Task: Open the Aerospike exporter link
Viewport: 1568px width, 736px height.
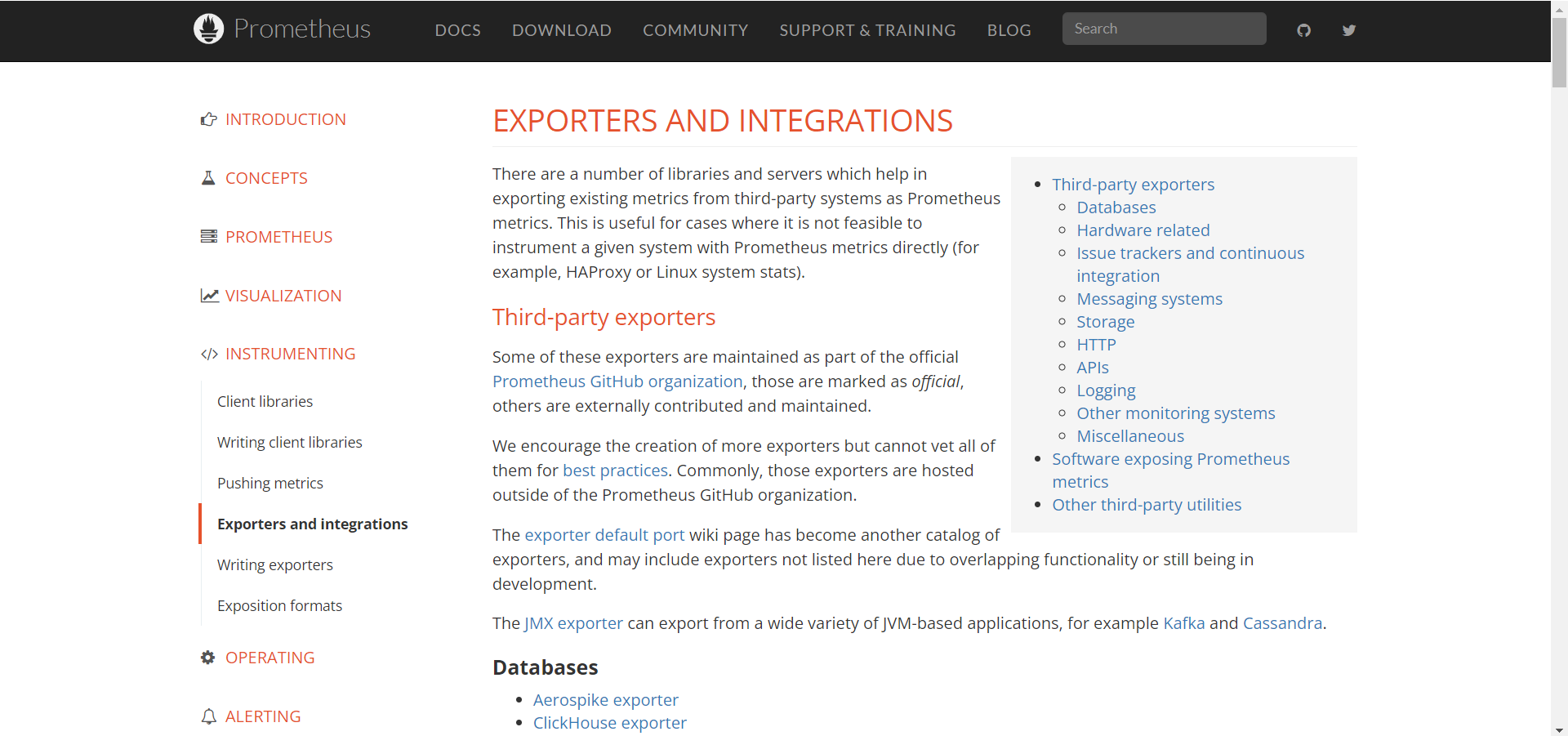Action: (605, 700)
